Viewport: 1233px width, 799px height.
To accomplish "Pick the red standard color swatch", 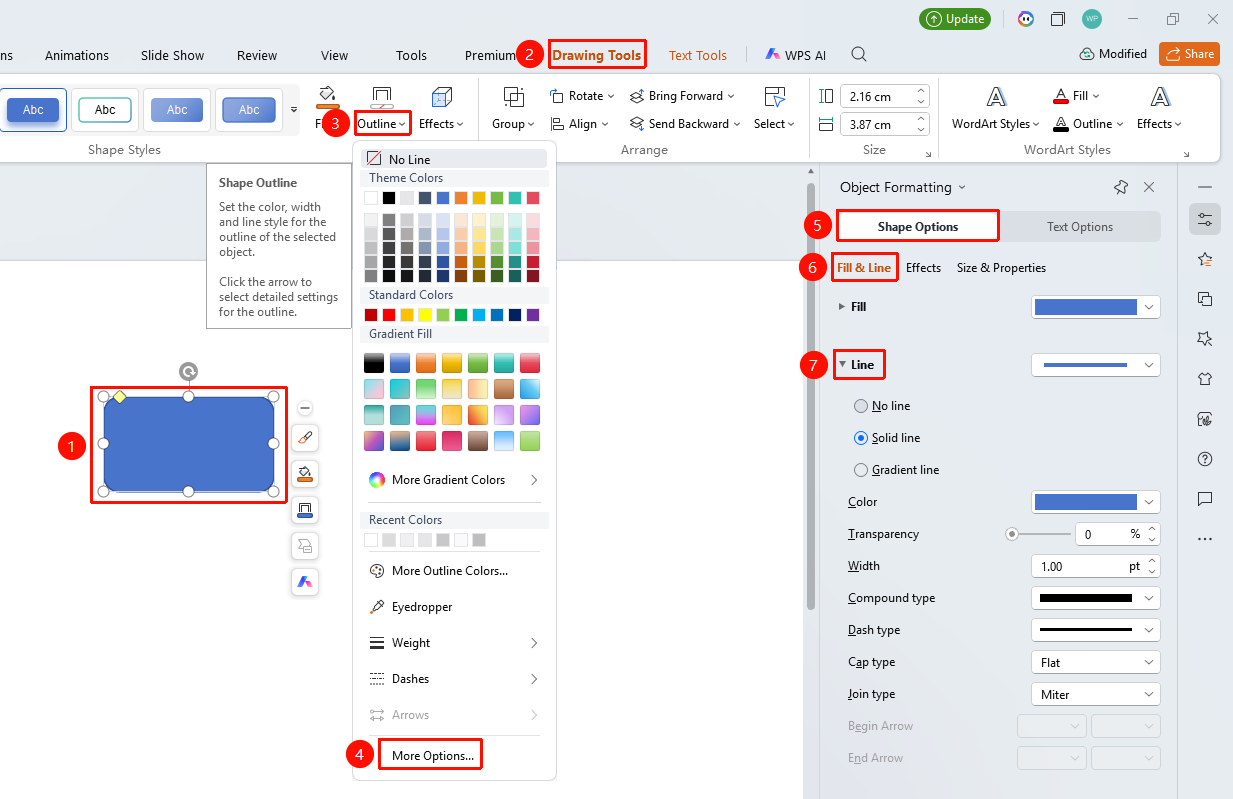I will pos(389,315).
